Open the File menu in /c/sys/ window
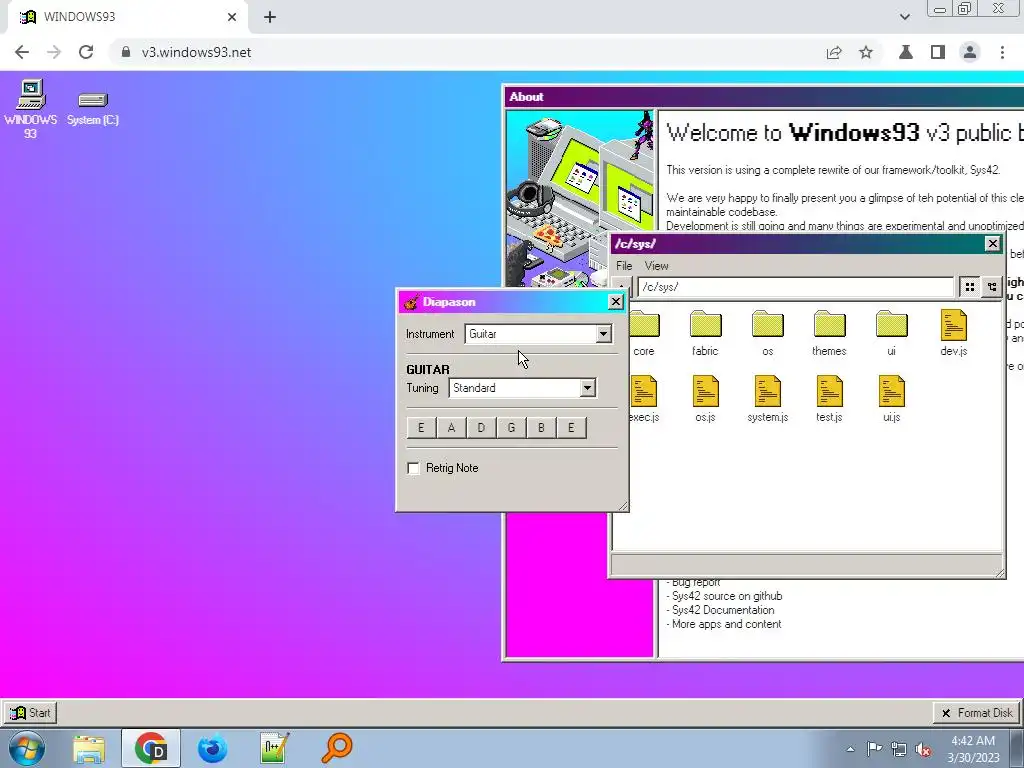 624,266
